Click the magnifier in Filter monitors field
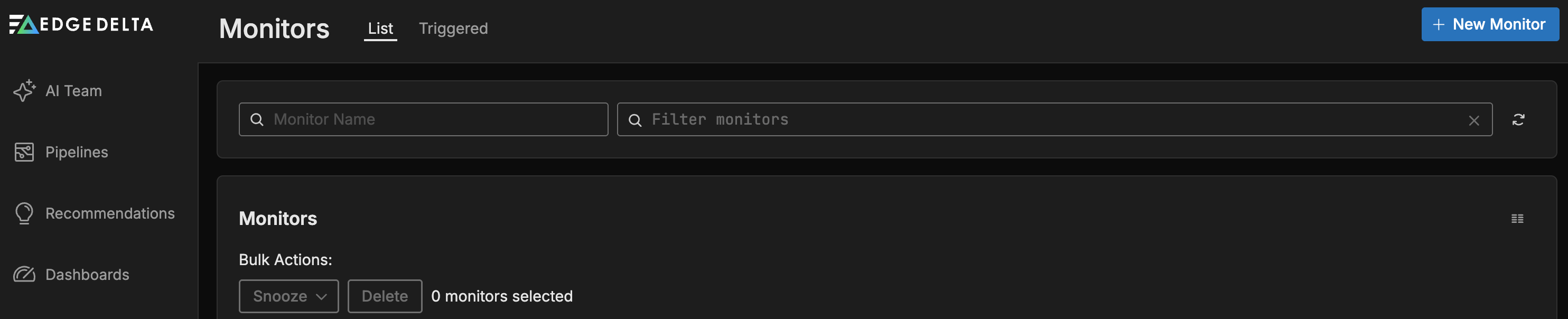 [636, 119]
